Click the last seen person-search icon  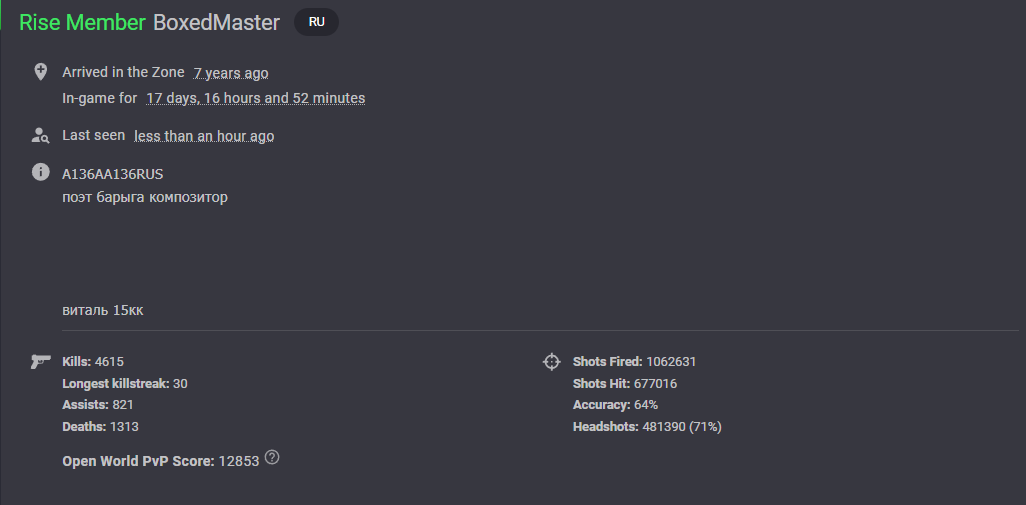pyautogui.click(x=41, y=135)
